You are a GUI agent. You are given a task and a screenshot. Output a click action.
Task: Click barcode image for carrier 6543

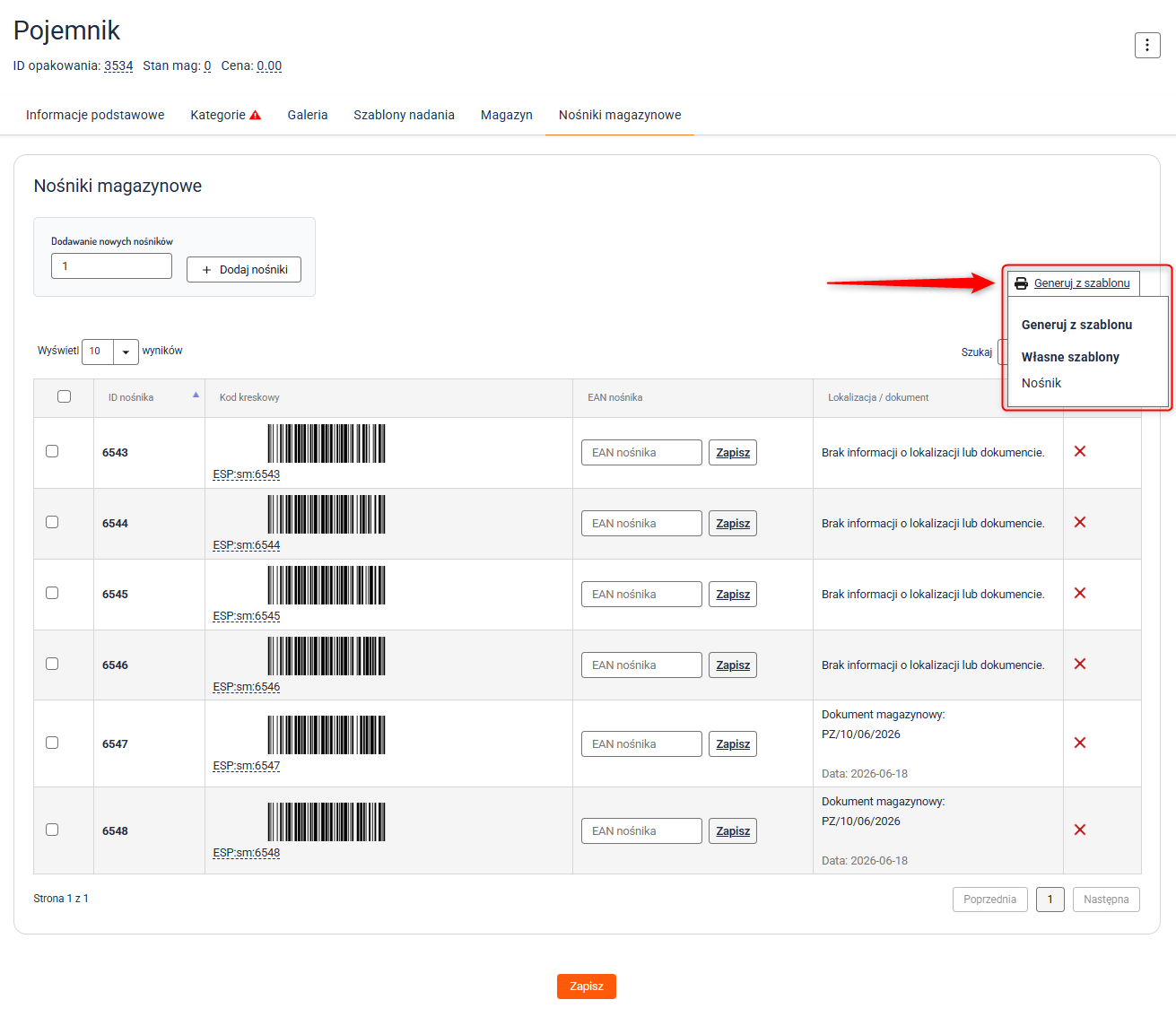tap(327, 443)
